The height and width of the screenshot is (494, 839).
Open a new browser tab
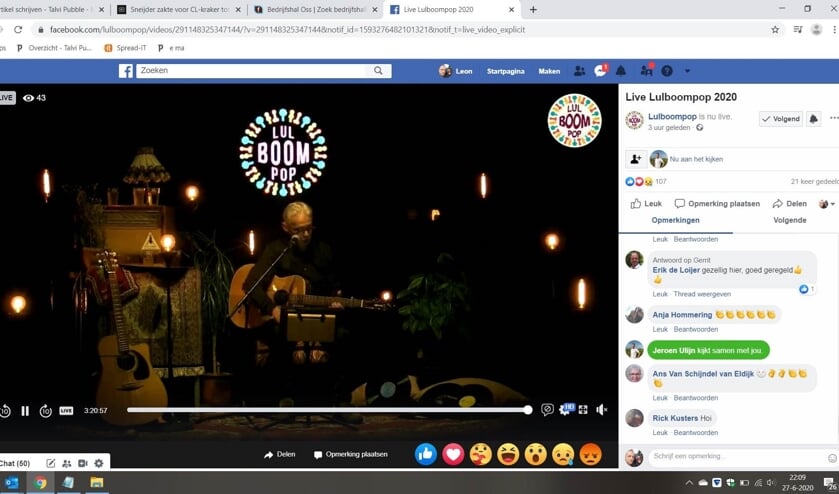coord(533,10)
